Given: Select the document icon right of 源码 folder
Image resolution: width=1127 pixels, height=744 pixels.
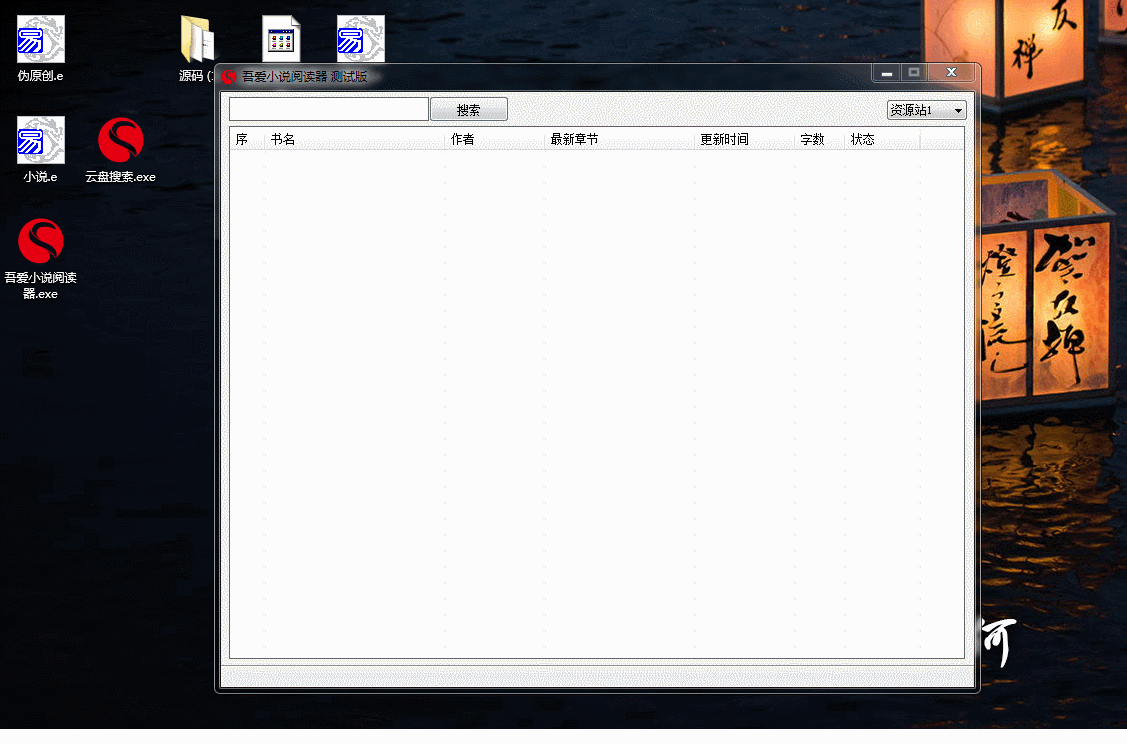Looking at the screenshot, I should (281, 39).
